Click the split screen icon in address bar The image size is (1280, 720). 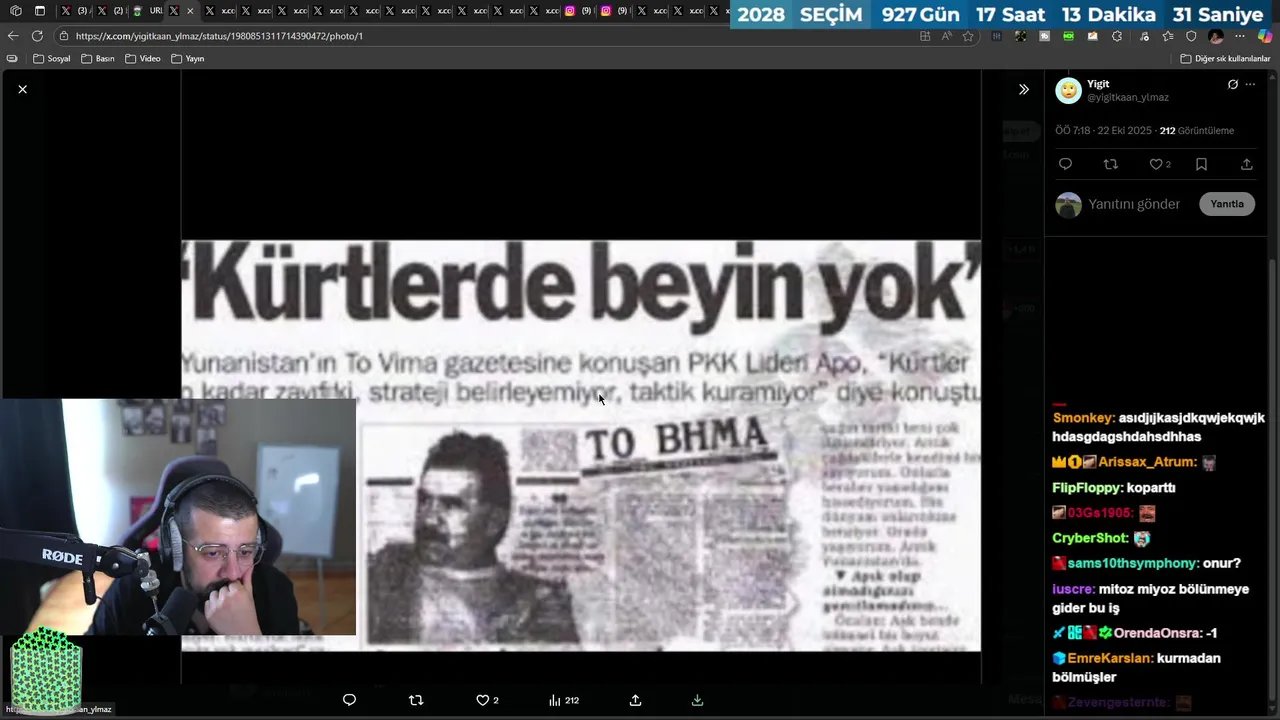click(x=925, y=36)
